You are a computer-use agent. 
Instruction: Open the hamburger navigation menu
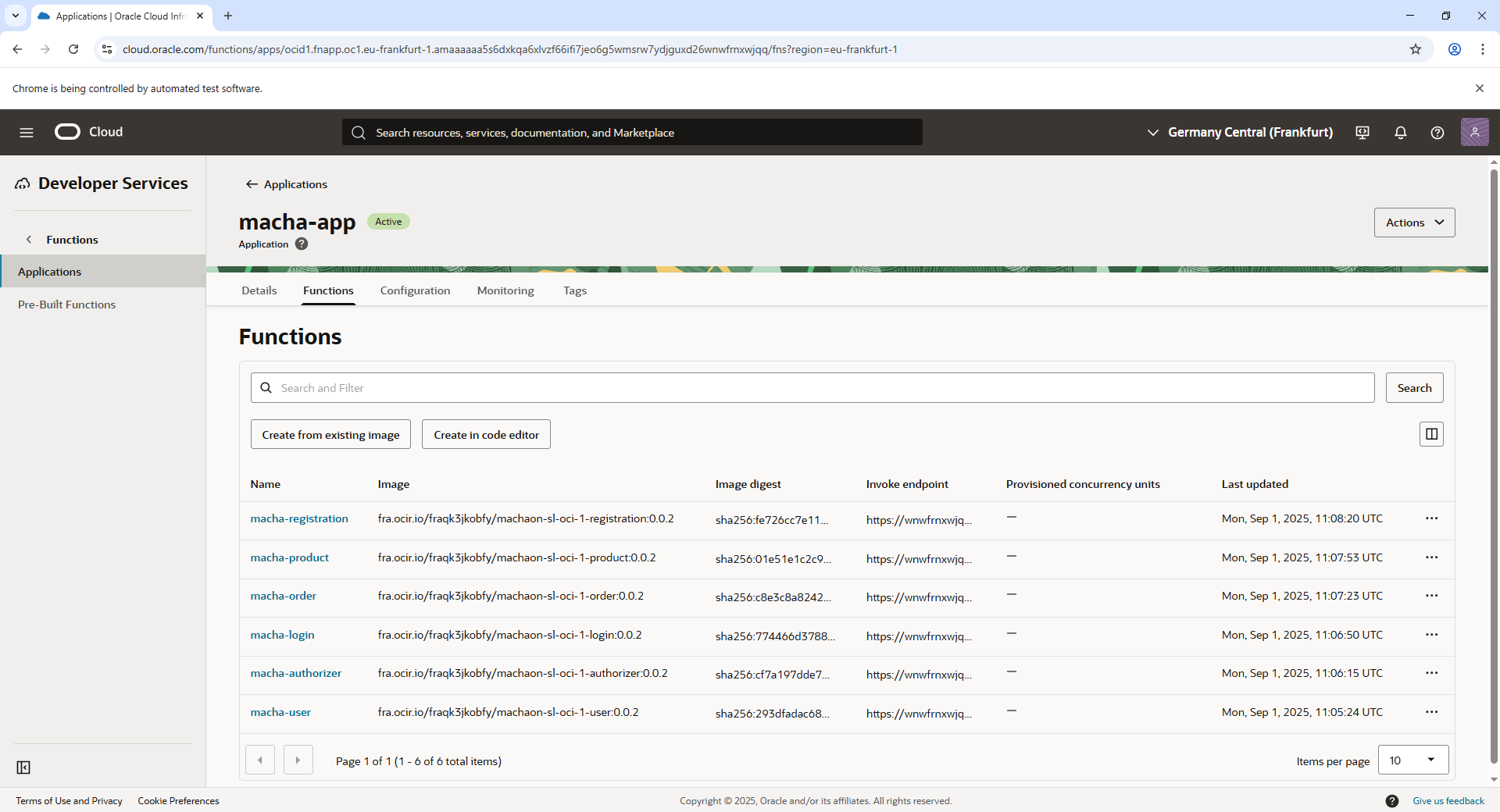[27, 133]
